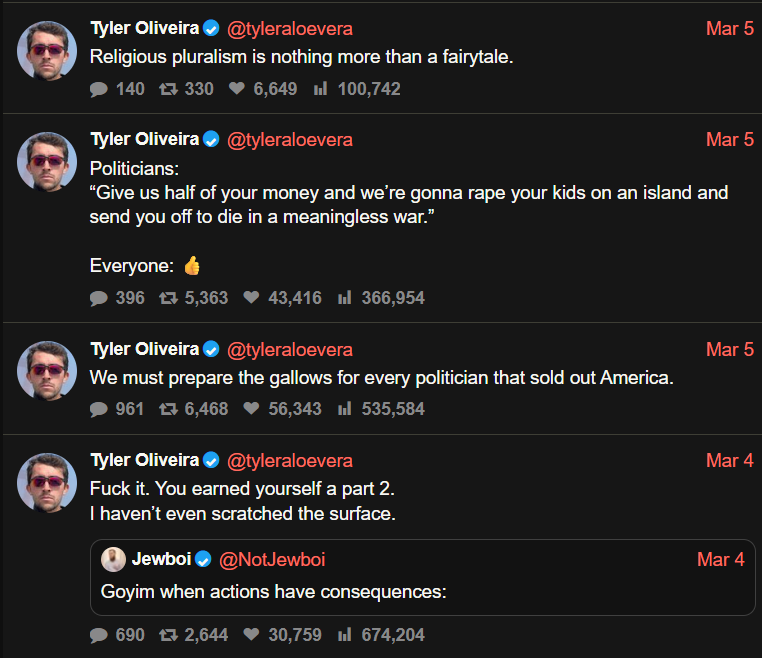
Task: Click the views icon showing 100,742
Action: [x=321, y=89]
